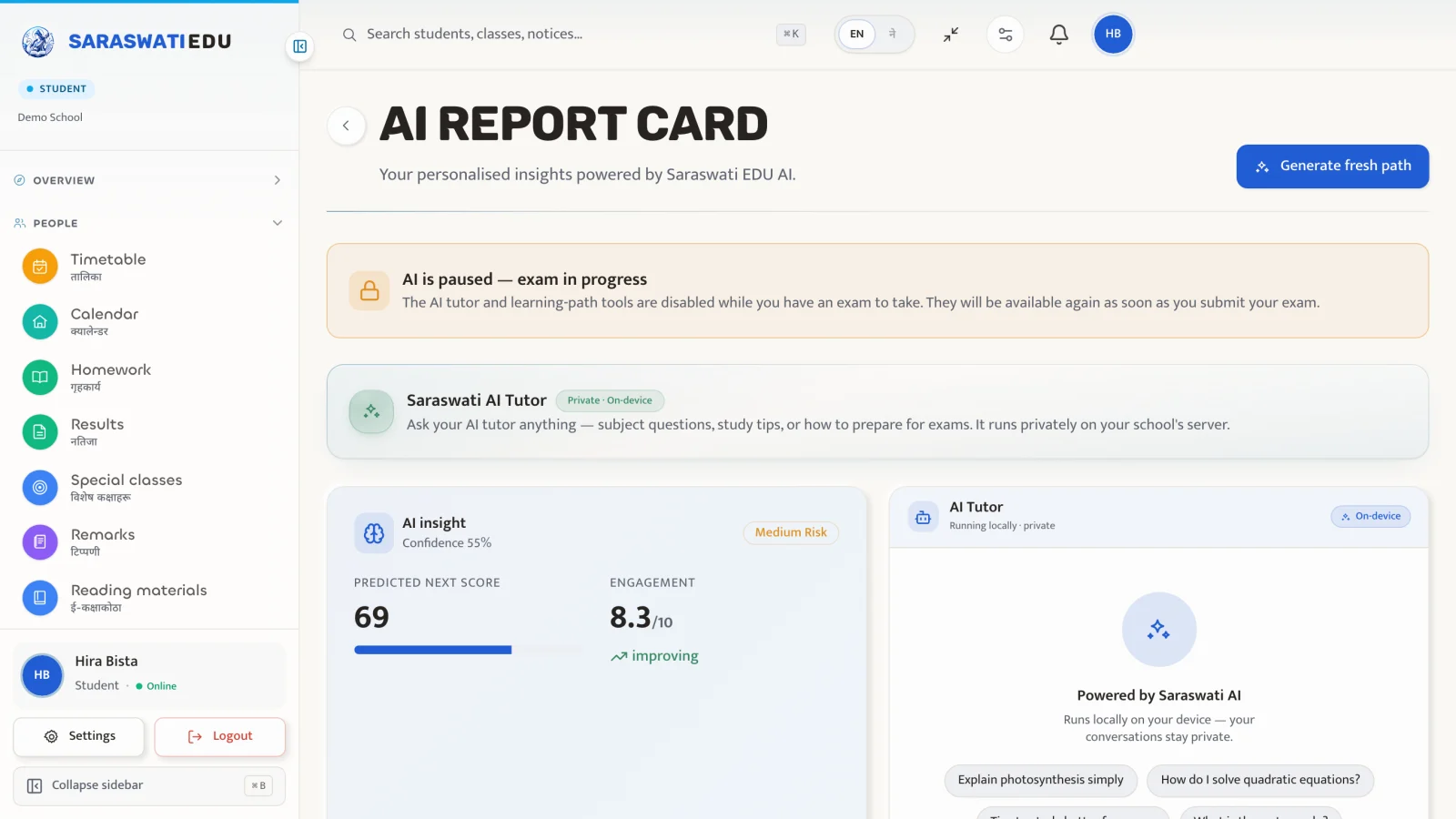Click the lock icon in paused banner
This screenshot has height=819, width=1456.
click(369, 290)
